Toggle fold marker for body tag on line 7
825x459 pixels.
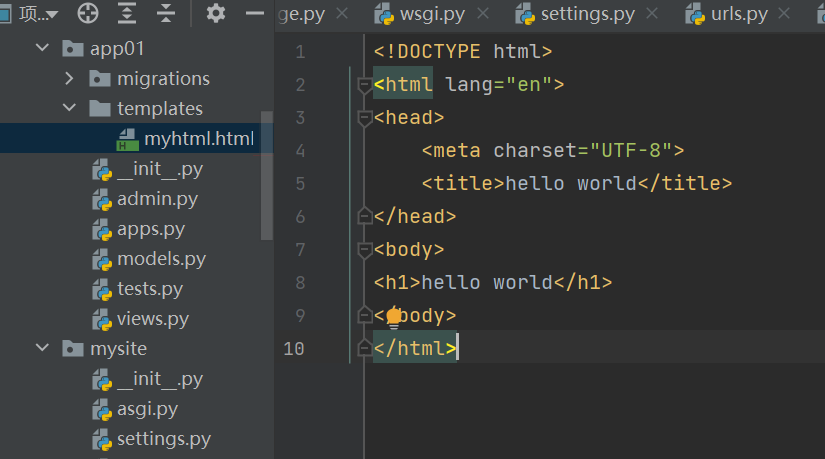click(x=365, y=250)
